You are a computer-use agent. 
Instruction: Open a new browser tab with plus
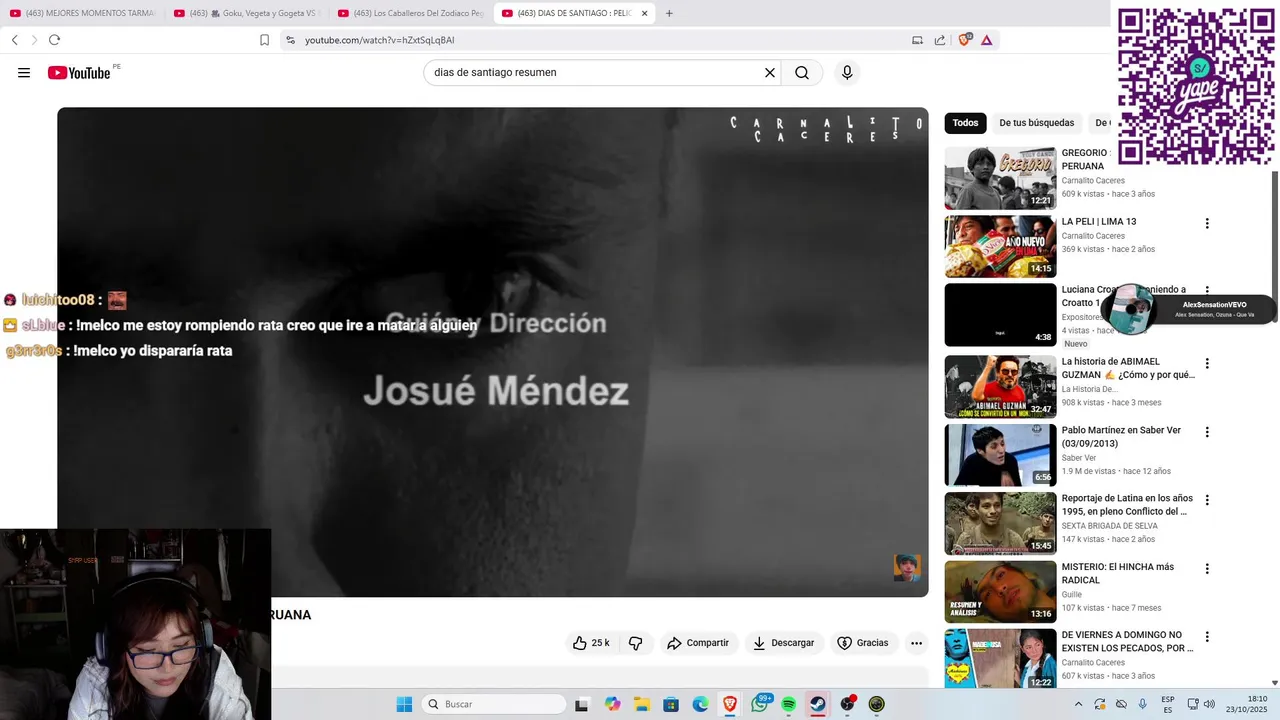click(669, 13)
